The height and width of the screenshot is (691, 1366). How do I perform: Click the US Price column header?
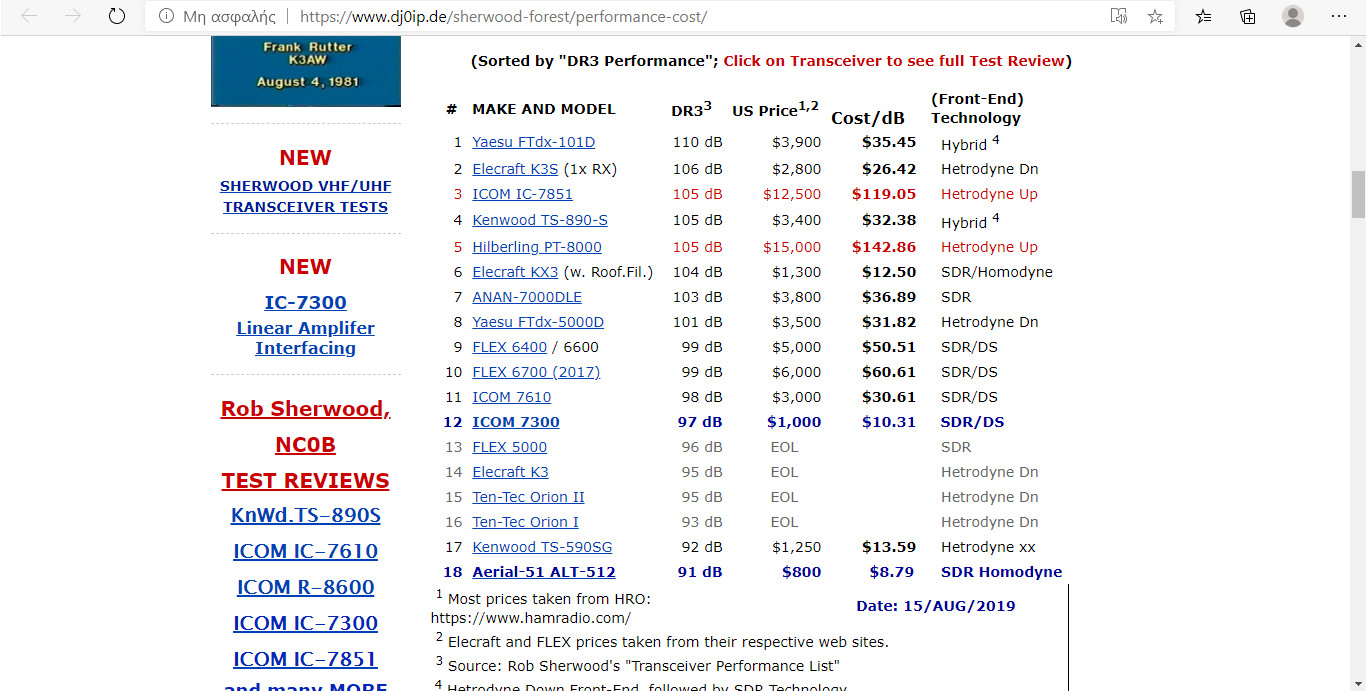776,109
